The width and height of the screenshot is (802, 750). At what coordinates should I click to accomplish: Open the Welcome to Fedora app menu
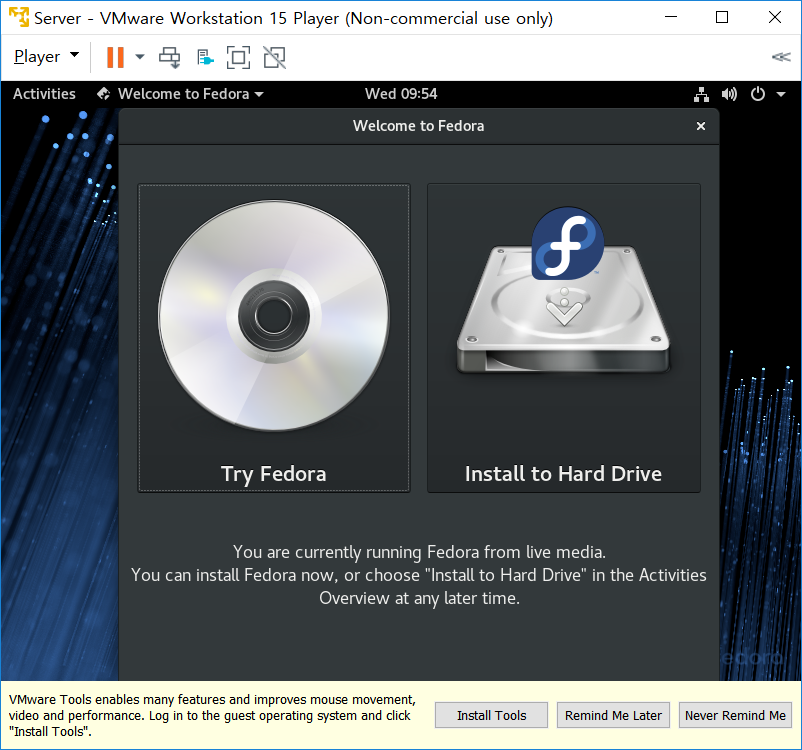(180, 94)
